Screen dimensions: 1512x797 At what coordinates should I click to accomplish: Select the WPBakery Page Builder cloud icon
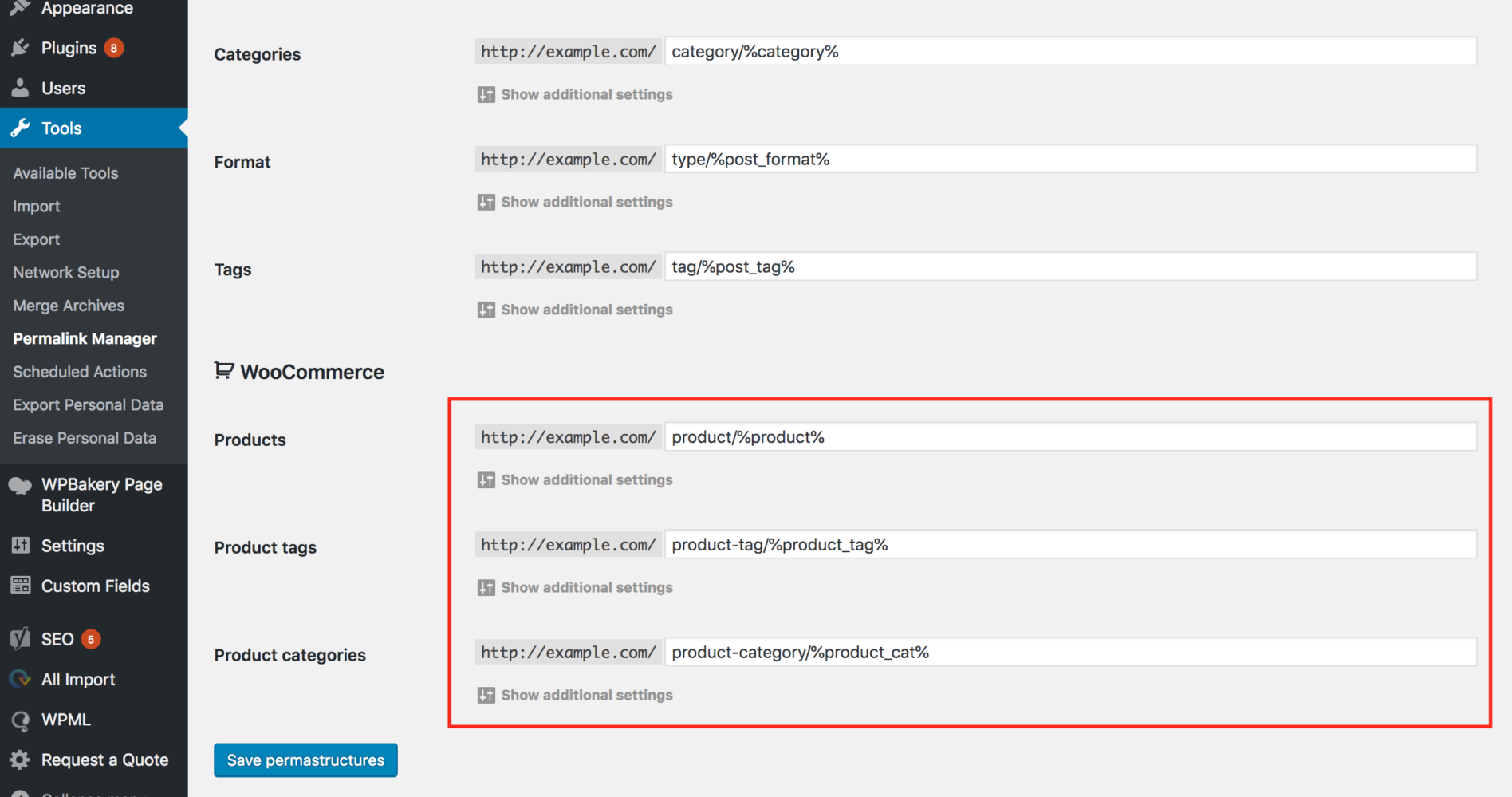pyautogui.click(x=20, y=484)
